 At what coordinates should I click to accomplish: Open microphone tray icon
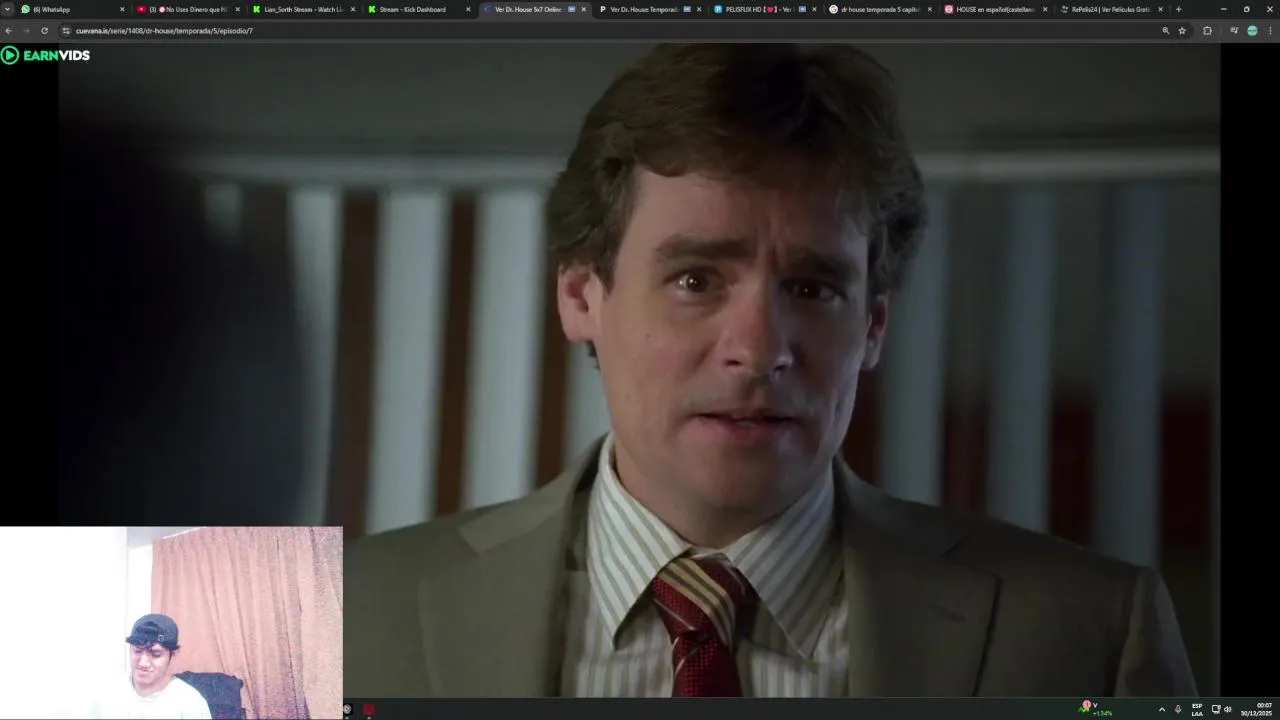click(x=1178, y=709)
